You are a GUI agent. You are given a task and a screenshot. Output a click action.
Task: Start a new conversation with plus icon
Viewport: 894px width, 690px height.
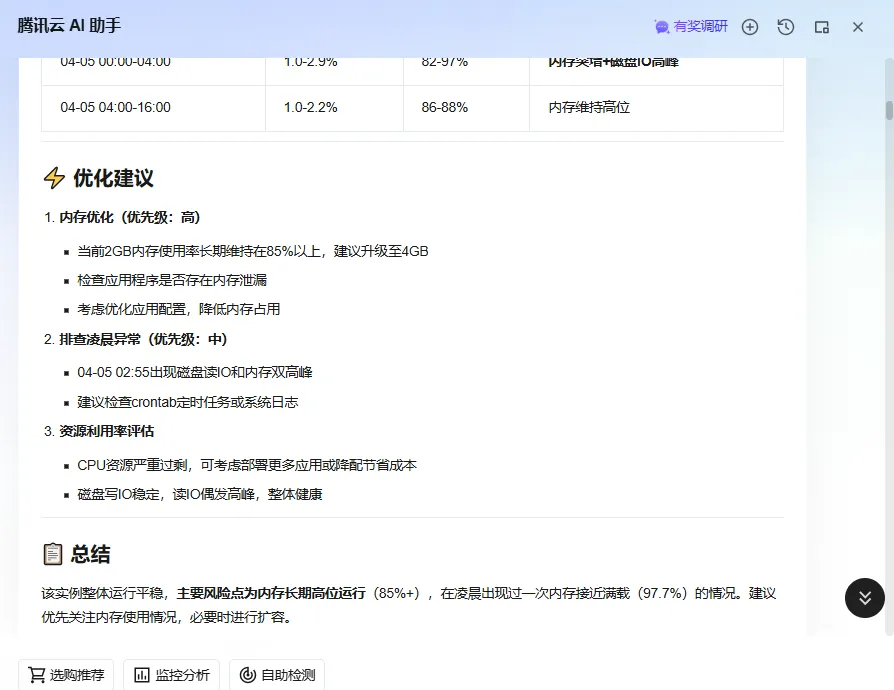pyautogui.click(x=750, y=27)
